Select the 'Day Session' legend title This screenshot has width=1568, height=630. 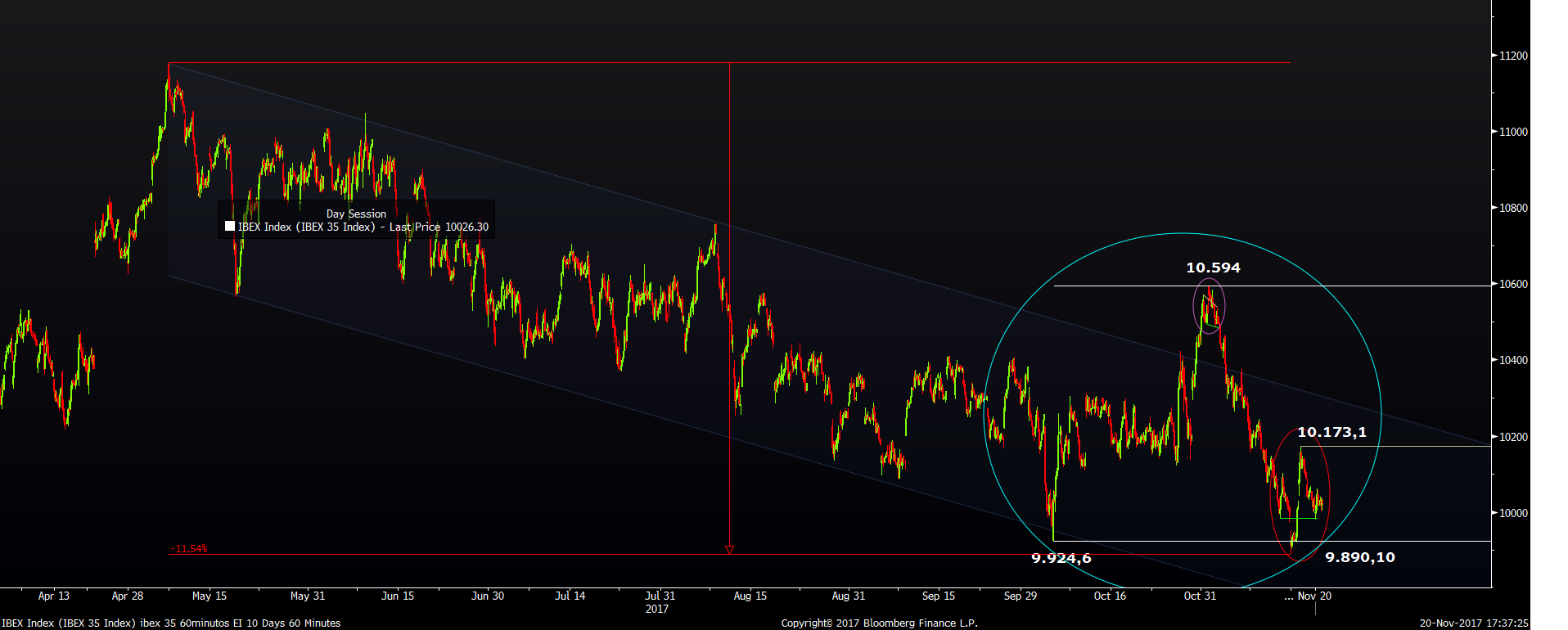[356, 214]
